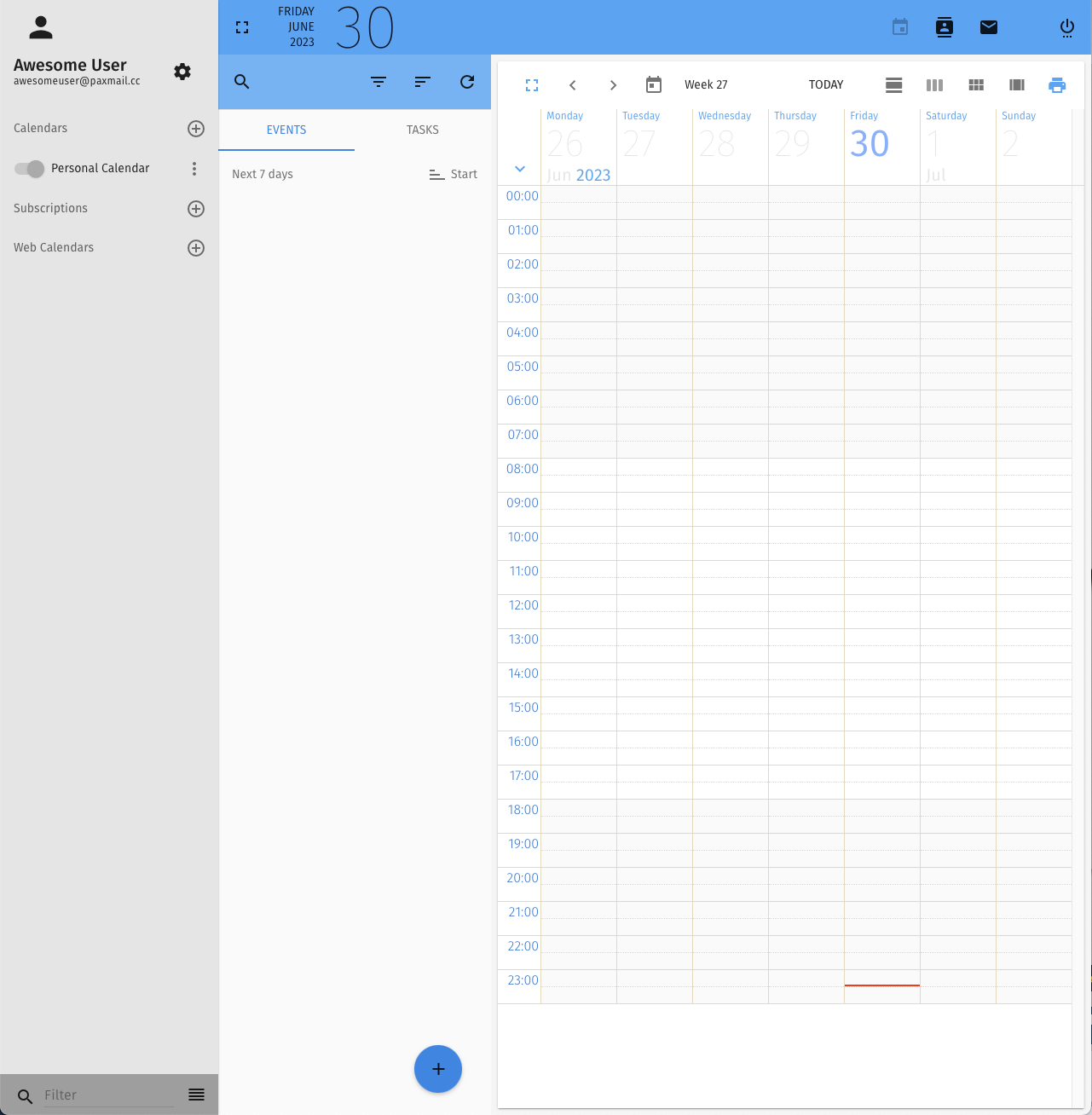Screen dimensions: 1092x1115
Task: Open the Contacts module in the header
Action: [x=945, y=27]
